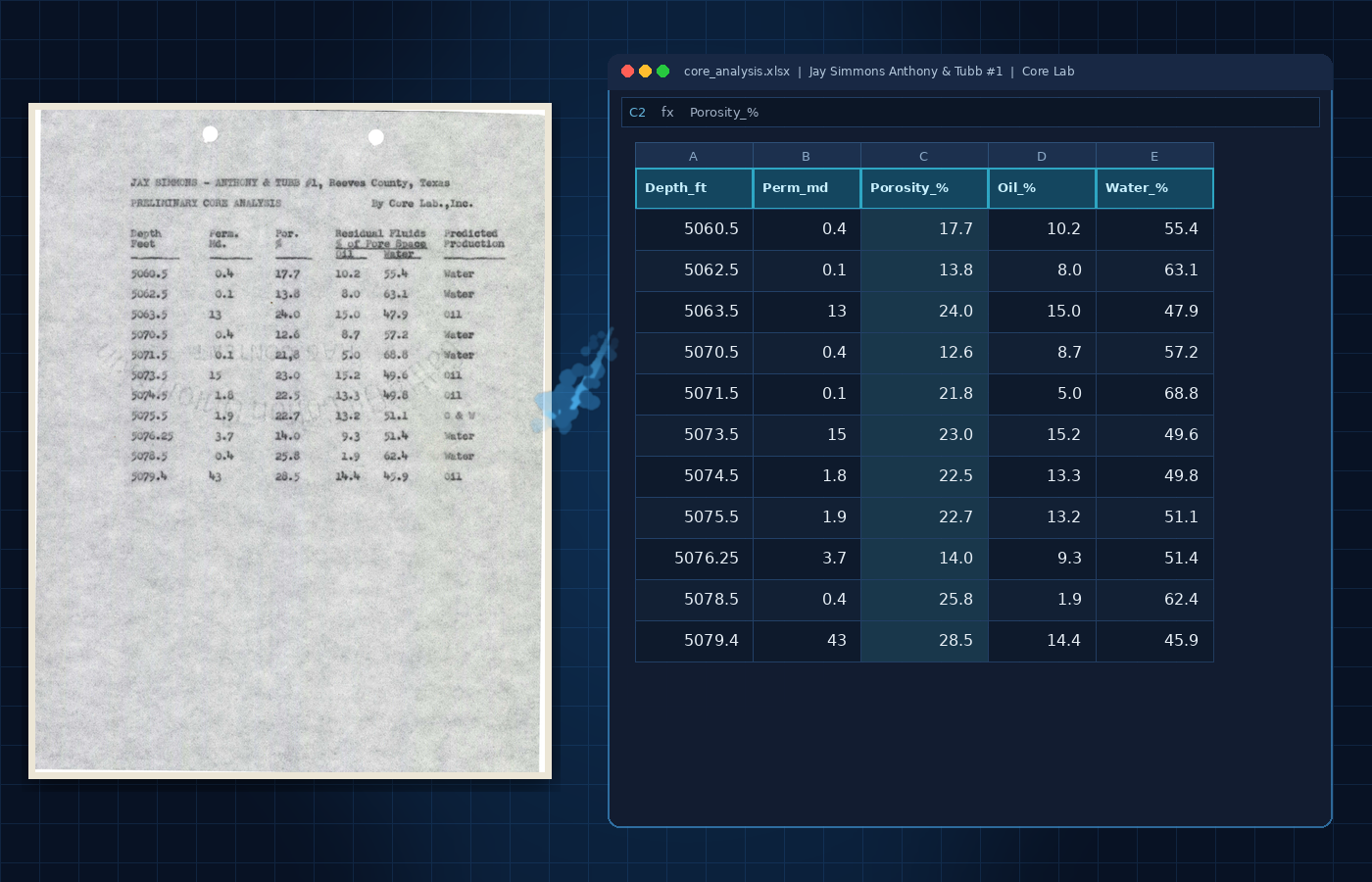Image resolution: width=1372 pixels, height=882 pixels.
Task: Select depth cell 5060.5
Action: [694, 229]
